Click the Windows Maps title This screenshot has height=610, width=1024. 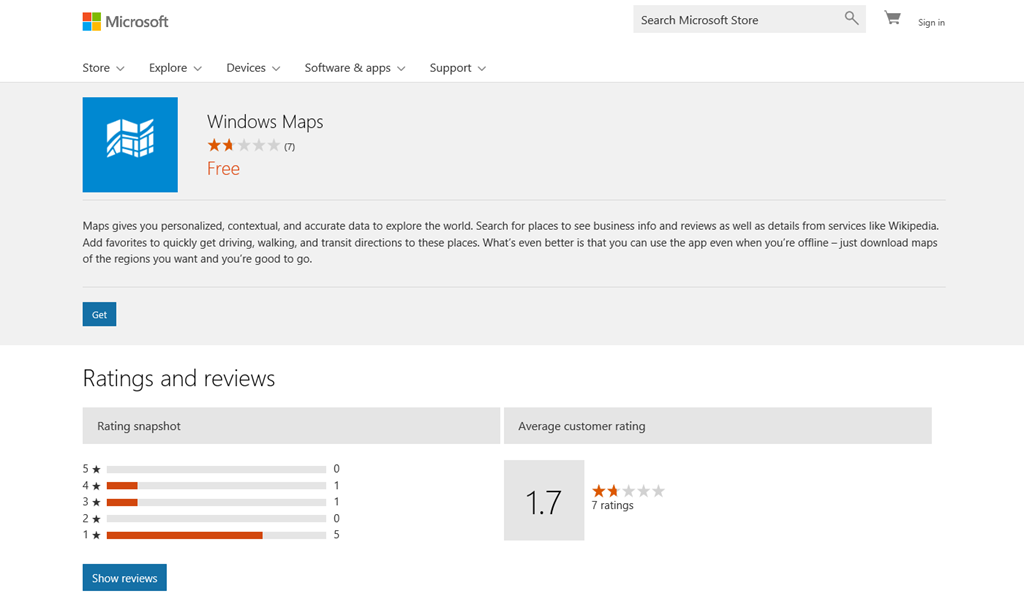pyautogui.click(x=265, y=121)
